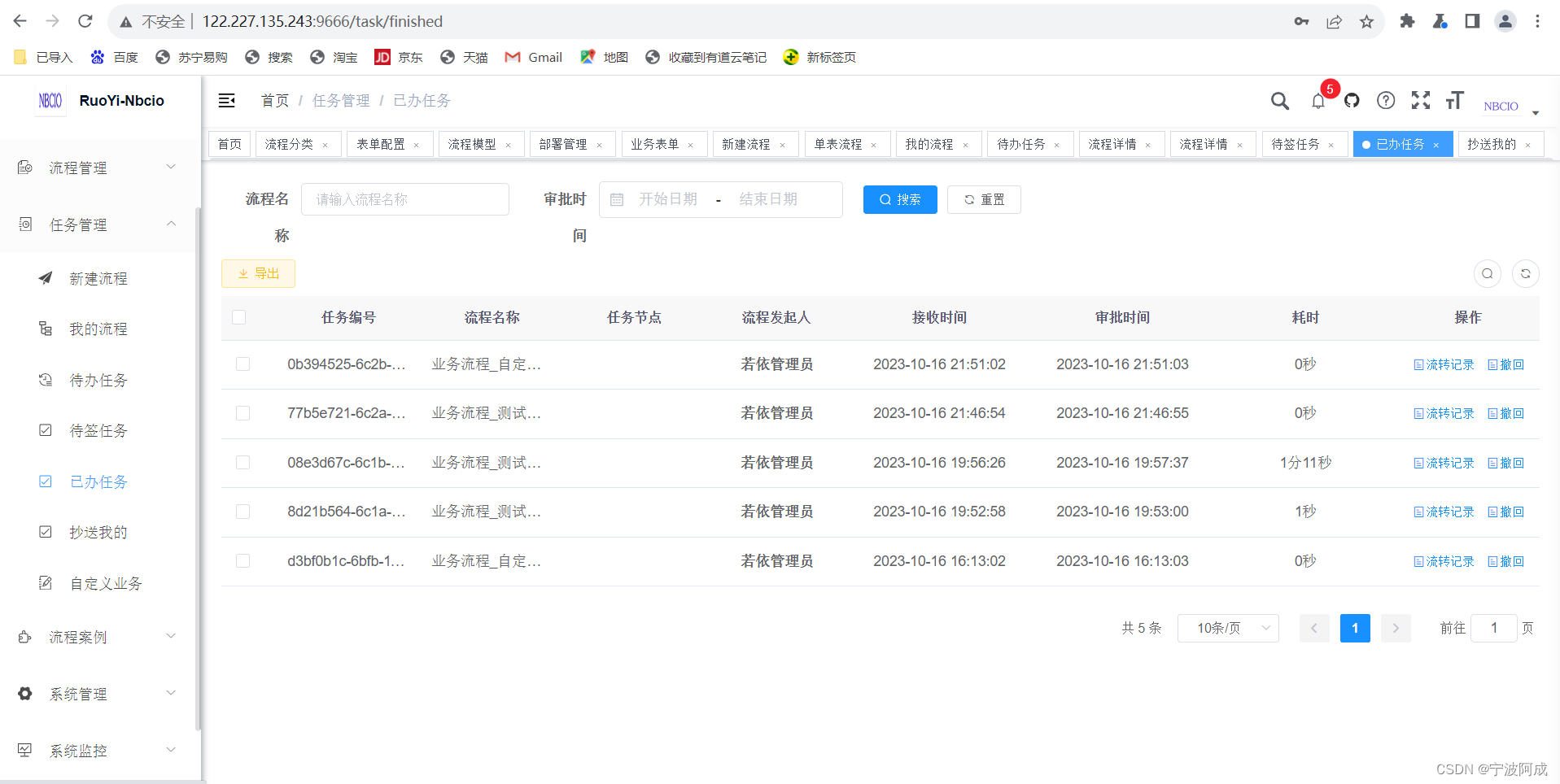The image size is (1560, 784).
Task: Open the 10条/页 page size dropdown
Action: pos(1228,628)
